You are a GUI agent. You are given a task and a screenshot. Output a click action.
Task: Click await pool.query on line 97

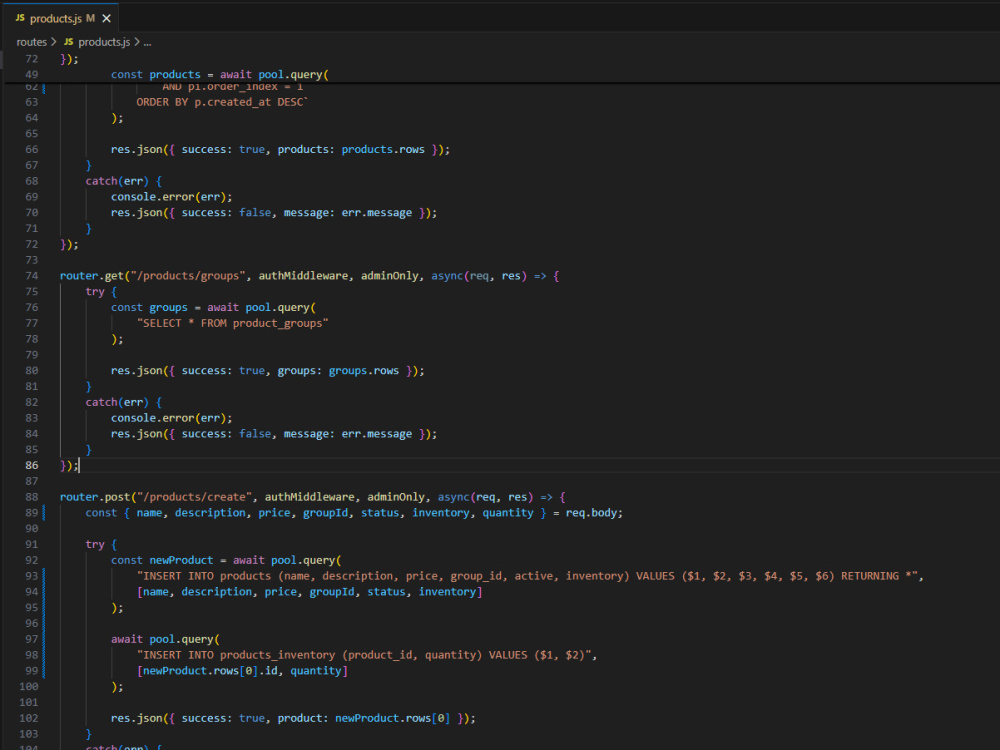coord(165,639)
